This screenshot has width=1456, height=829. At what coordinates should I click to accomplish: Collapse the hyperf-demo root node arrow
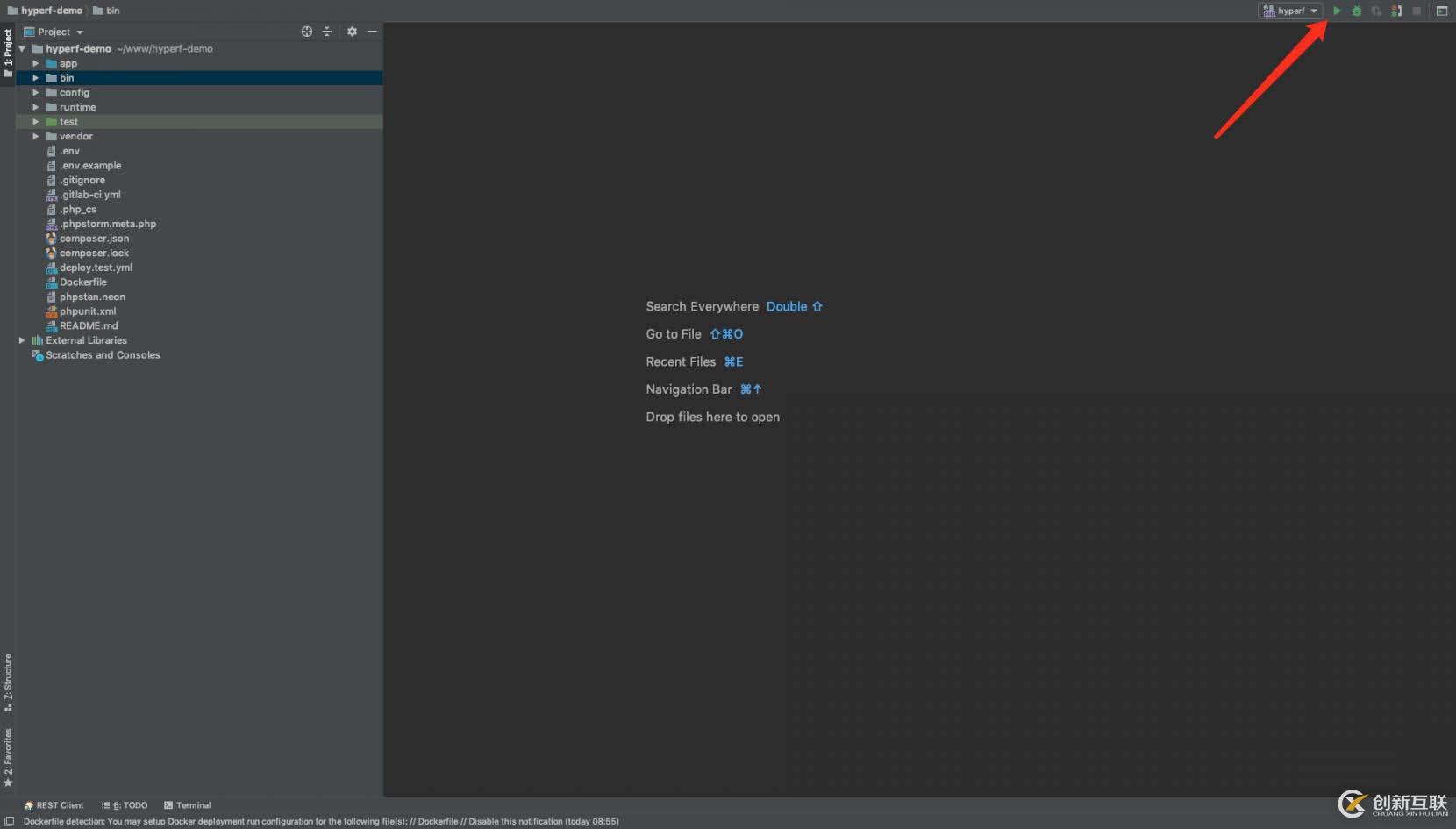[22, 49]
